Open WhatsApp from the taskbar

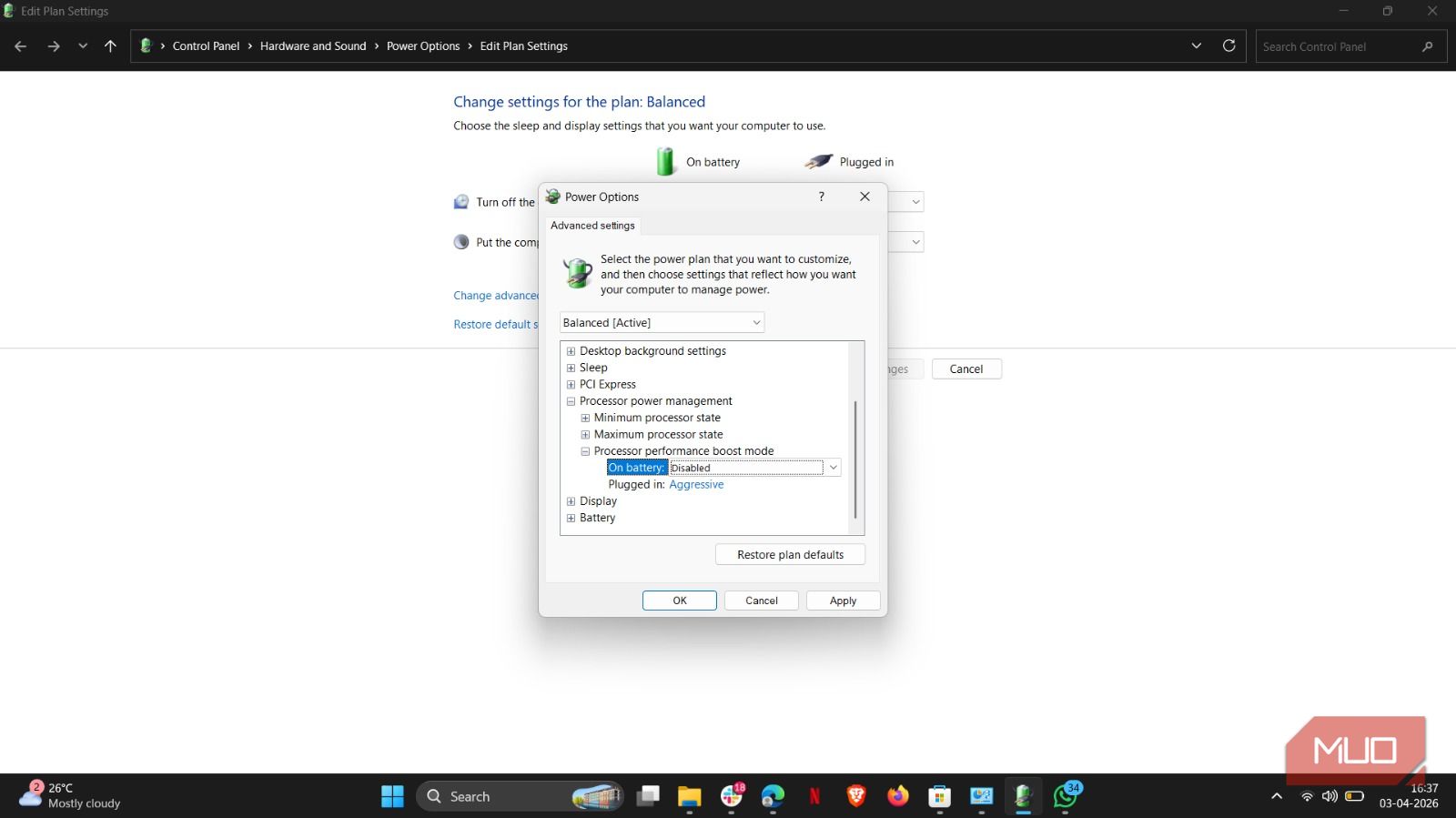tap(1066, 796)
